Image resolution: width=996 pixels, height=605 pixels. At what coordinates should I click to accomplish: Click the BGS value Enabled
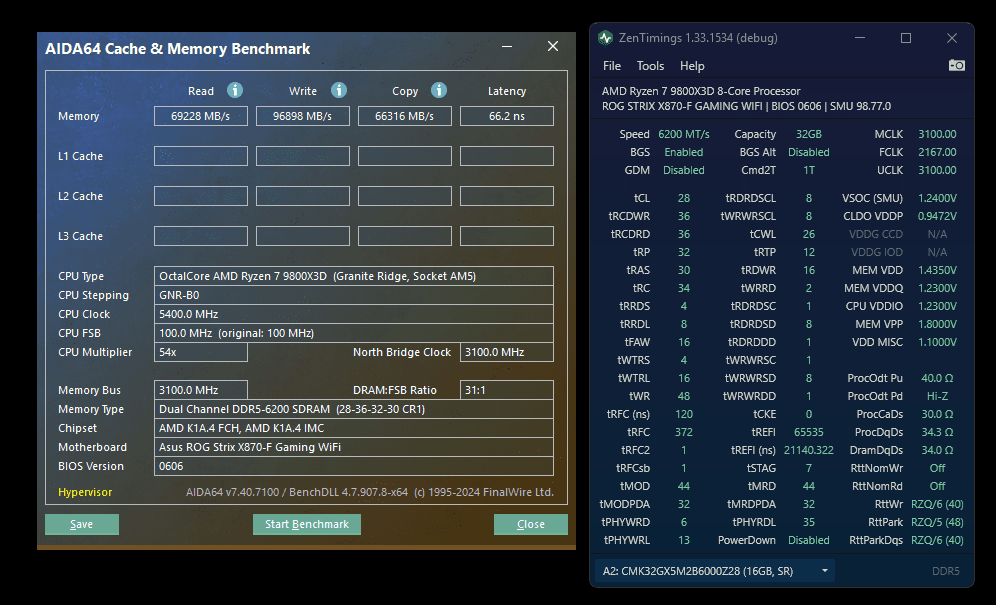click(683, 153)
